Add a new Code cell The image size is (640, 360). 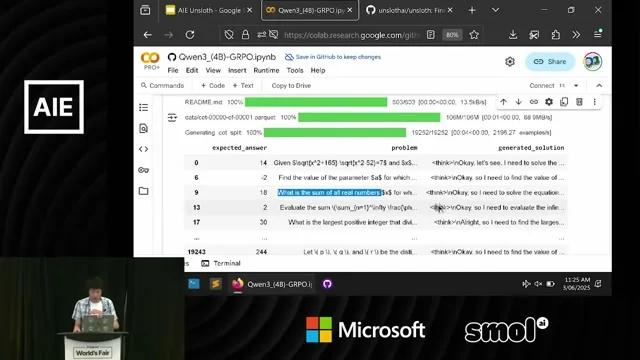[213, 86]
